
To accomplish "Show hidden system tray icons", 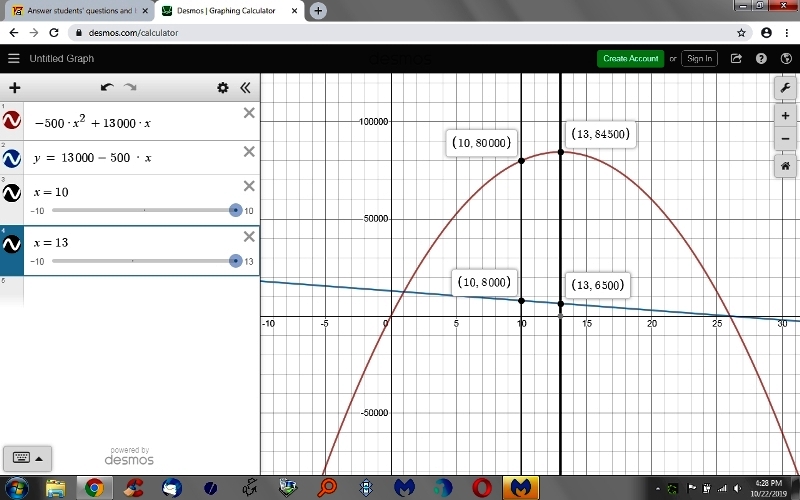I will click(658, 489).
